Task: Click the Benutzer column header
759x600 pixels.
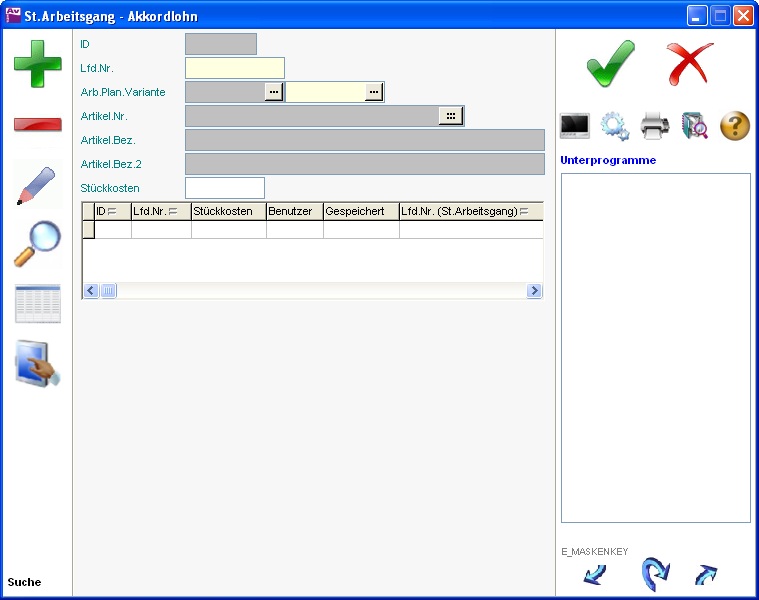Action: tap(294, 211)
